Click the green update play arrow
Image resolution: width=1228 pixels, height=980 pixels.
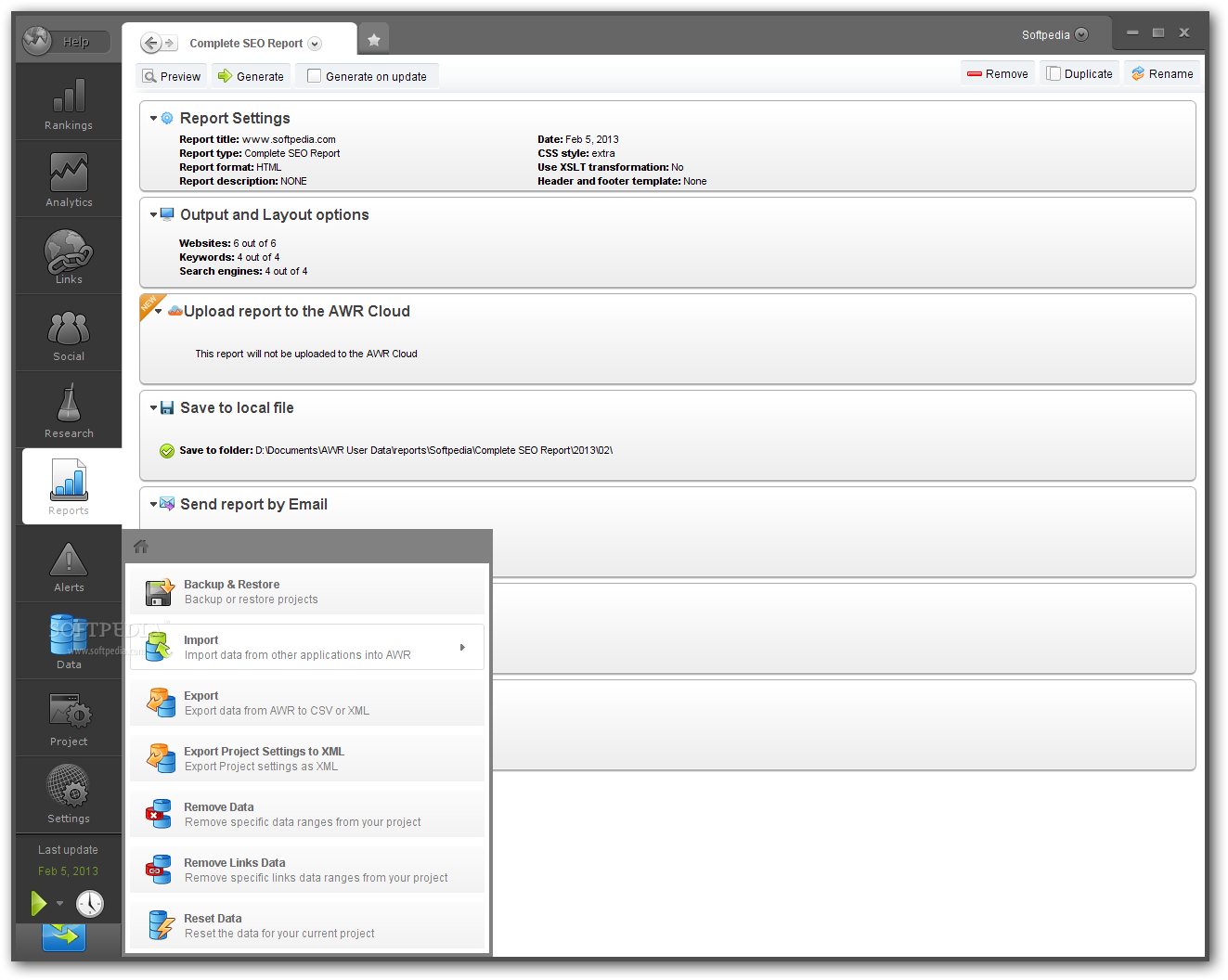pos(38,903)
